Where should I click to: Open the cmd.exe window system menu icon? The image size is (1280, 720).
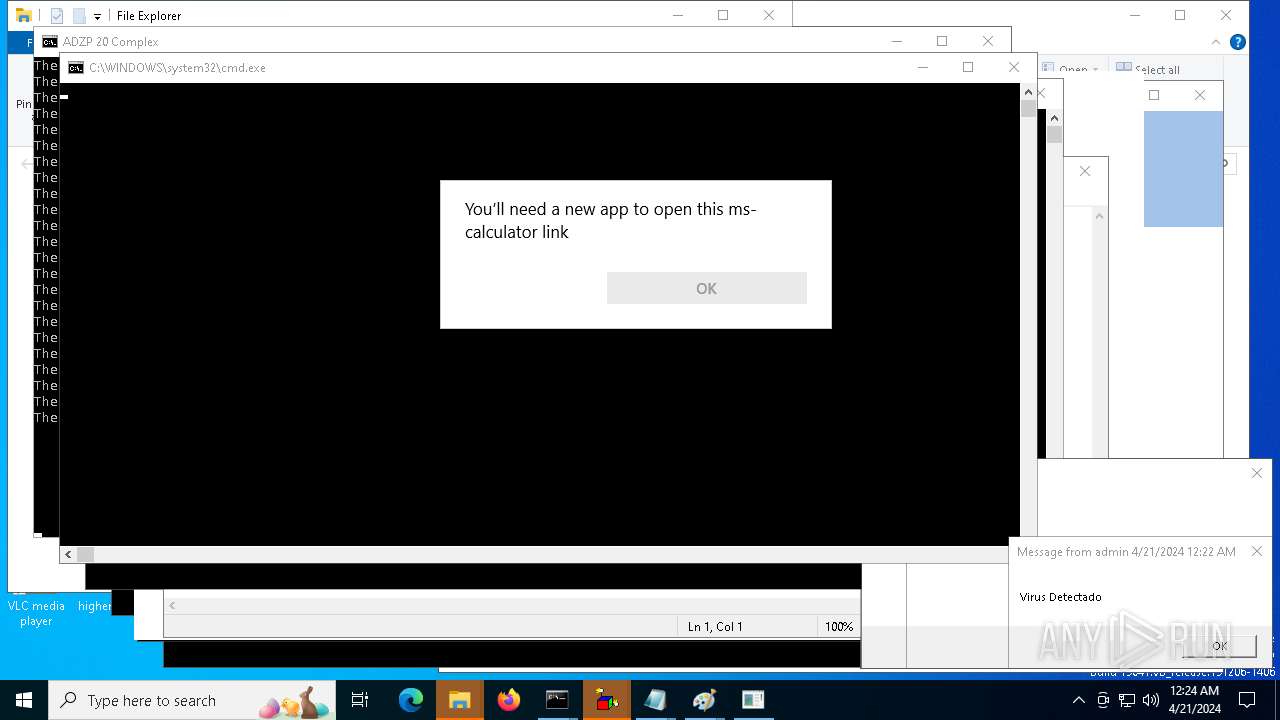[76, 68]
